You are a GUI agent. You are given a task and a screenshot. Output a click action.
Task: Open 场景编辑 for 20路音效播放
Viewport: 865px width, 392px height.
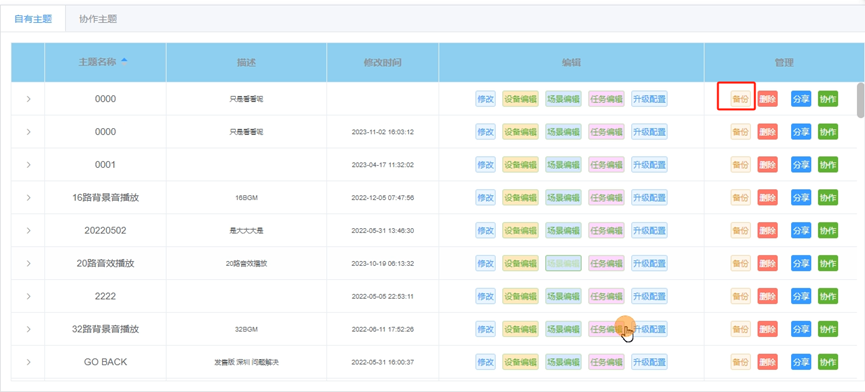[563, 264]
